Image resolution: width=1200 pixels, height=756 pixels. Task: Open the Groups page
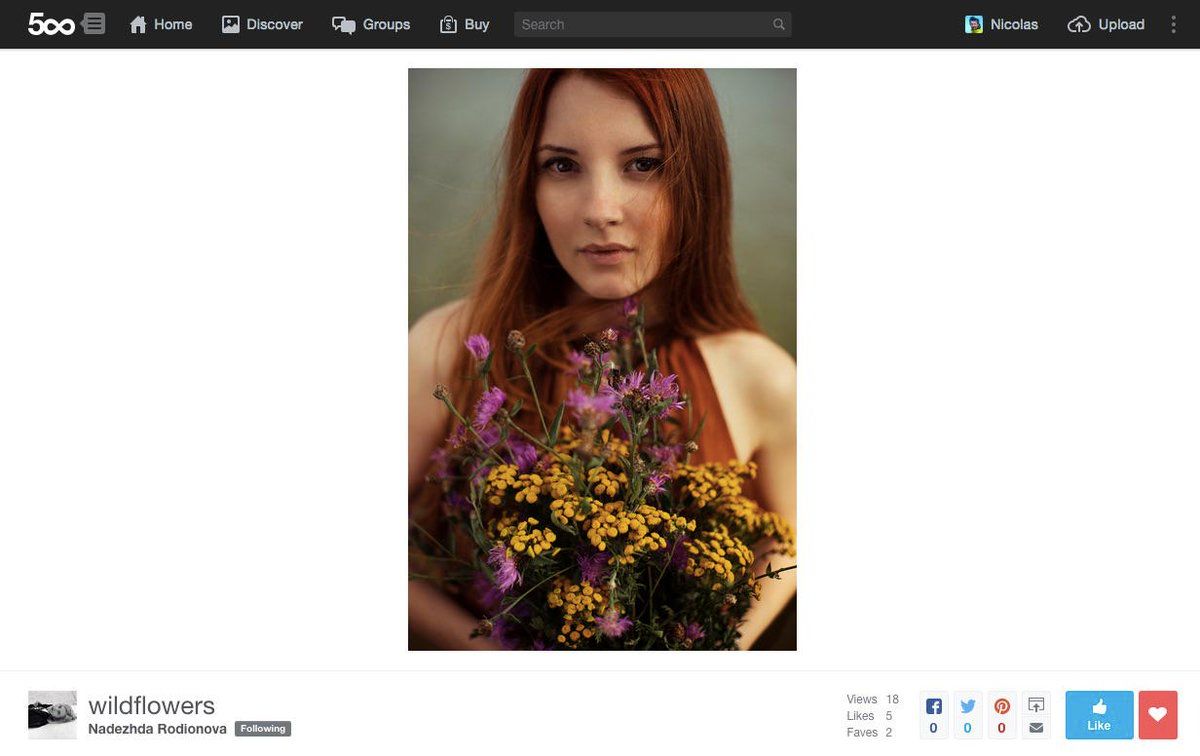[371, 24]
